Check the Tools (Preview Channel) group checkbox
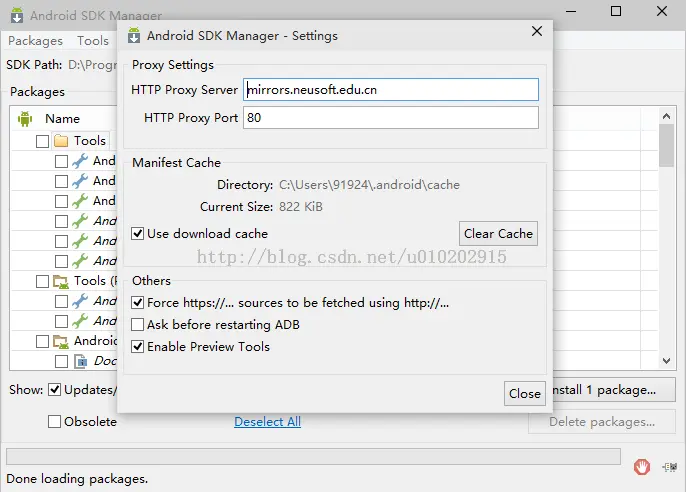 click(x=42, y=281)
